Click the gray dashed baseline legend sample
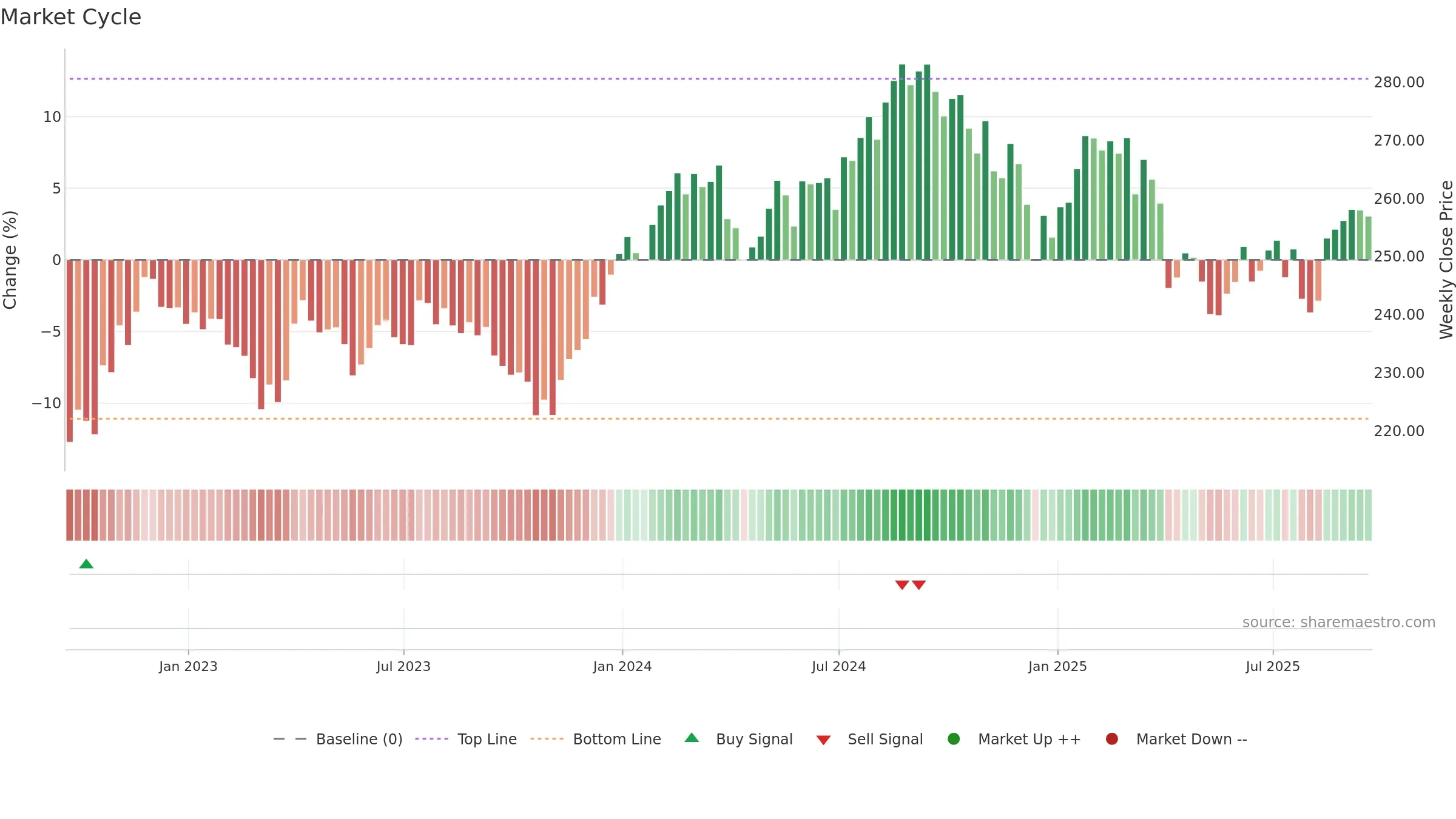 tap(290, 739)
